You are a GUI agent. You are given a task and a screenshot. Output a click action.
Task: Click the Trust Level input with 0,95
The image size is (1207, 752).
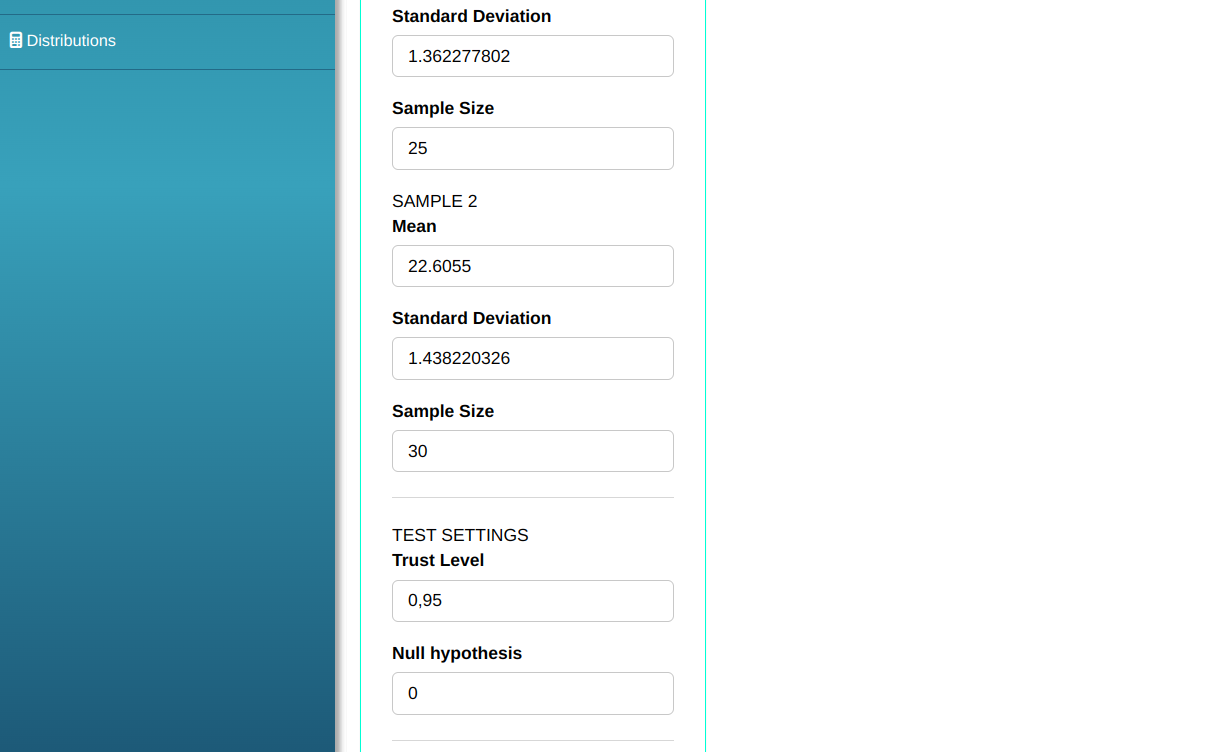[x=532, y=601]
